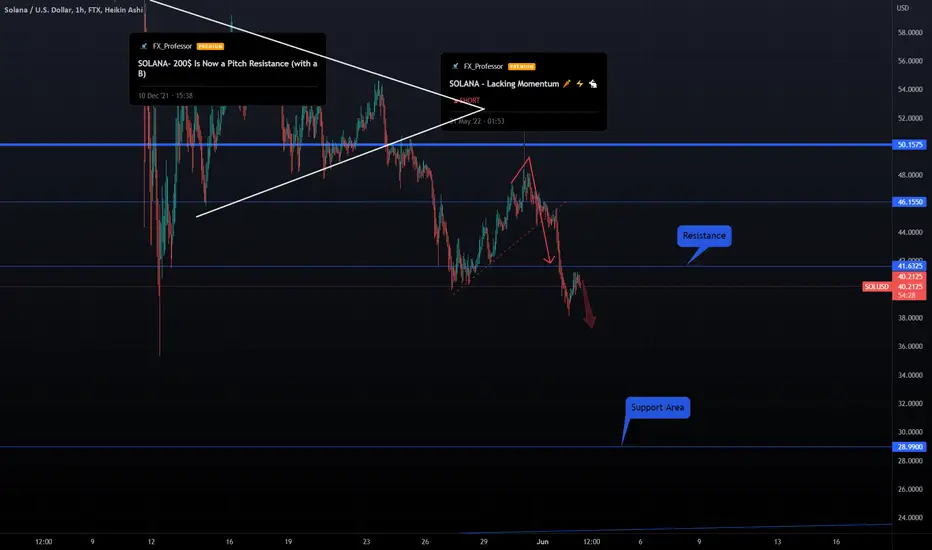Click the '13' date on the time axis
The width and height of the screenshot is (932, 550).
pos(777,542)
